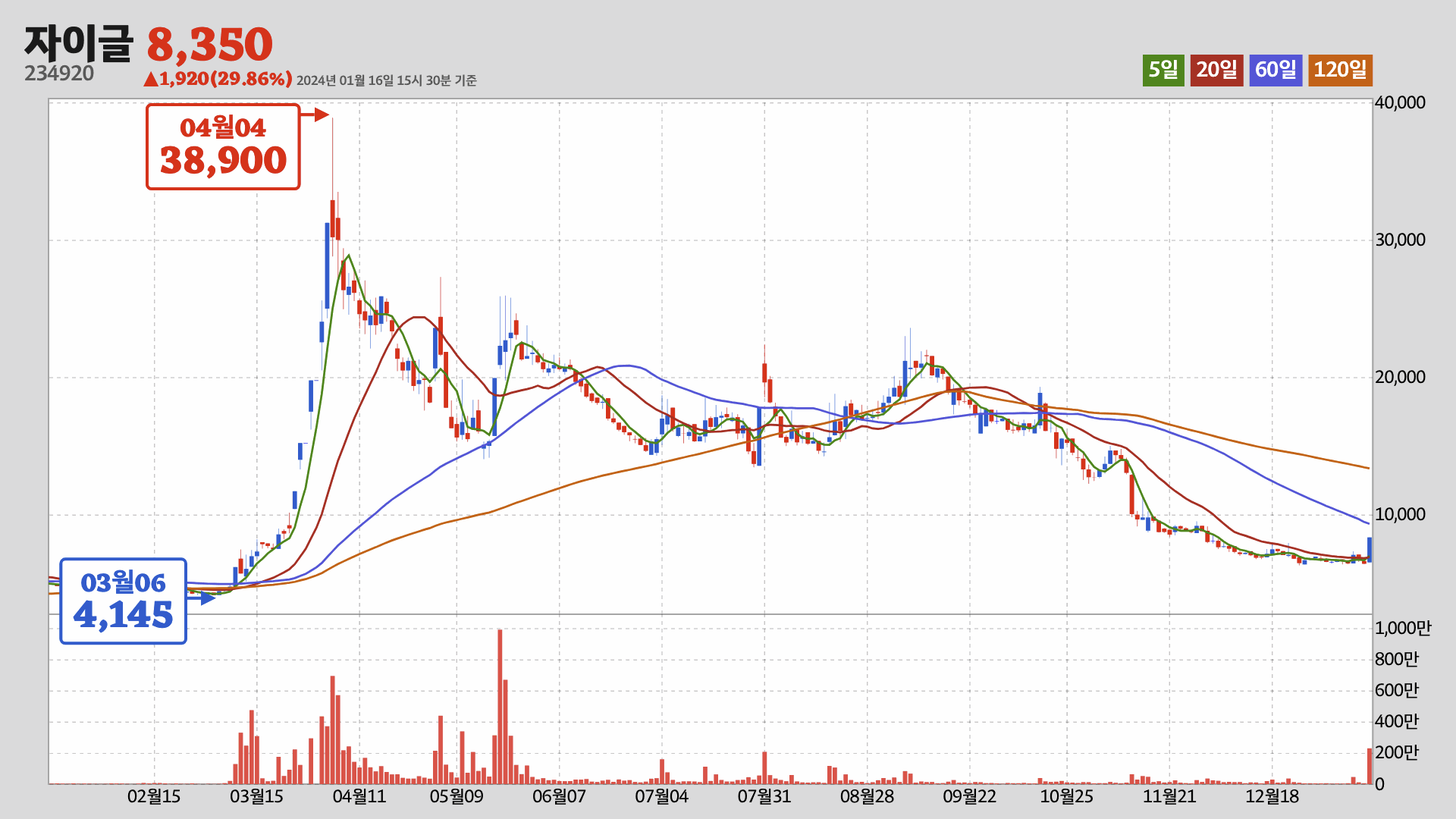Viewport: 1456px width, 819px height.
Task: Click the 5일 moving average legend
Action: click(x=1163, y=71)
